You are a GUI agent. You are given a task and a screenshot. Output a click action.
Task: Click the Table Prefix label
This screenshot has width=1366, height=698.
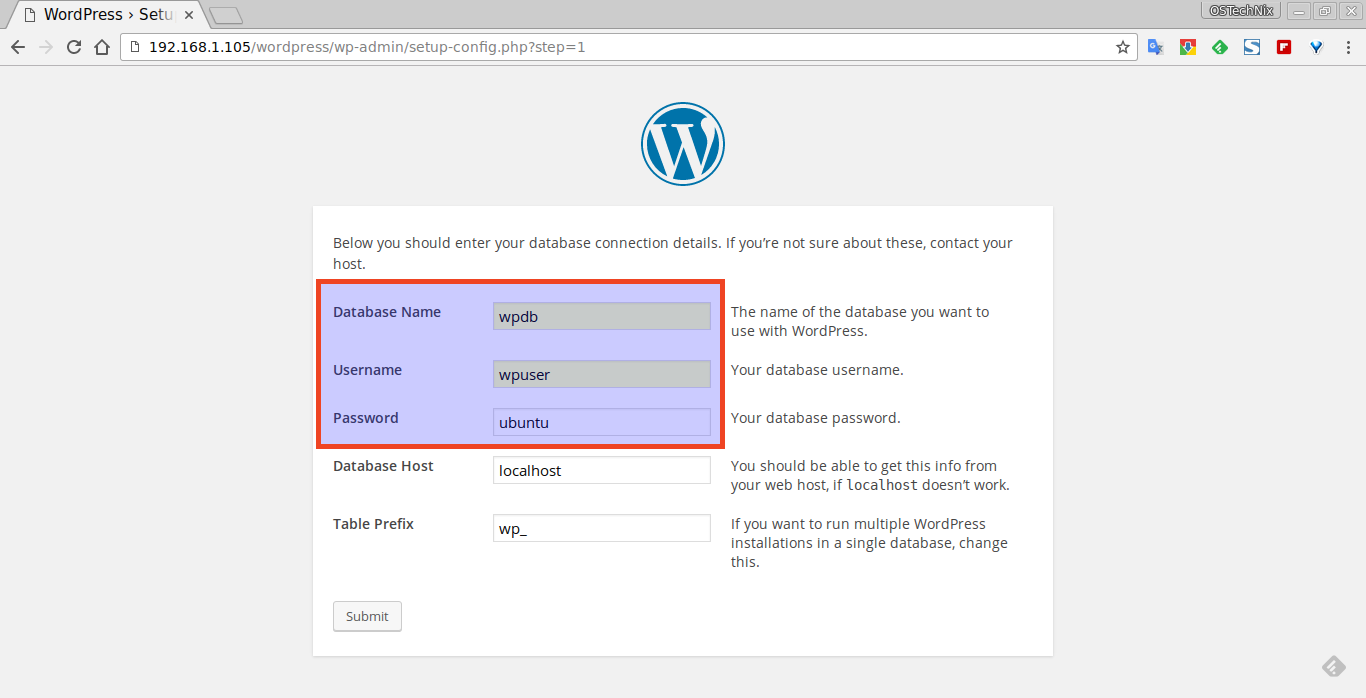pos(373,524)
